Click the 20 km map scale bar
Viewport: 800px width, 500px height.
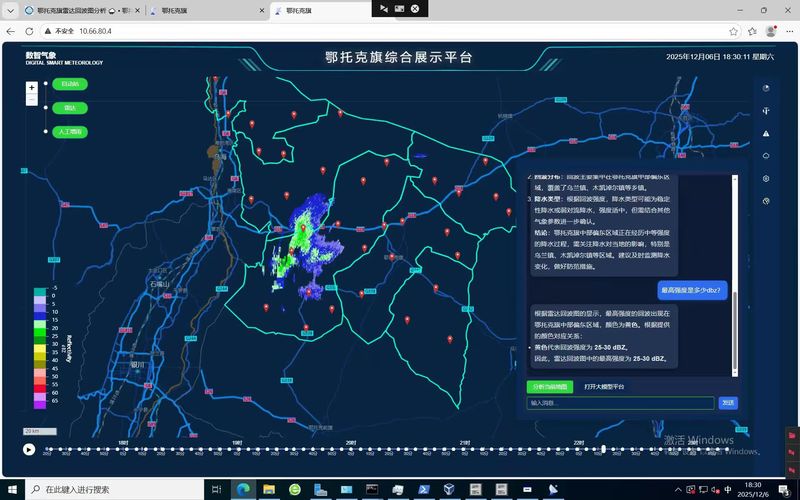coord(40,432)
